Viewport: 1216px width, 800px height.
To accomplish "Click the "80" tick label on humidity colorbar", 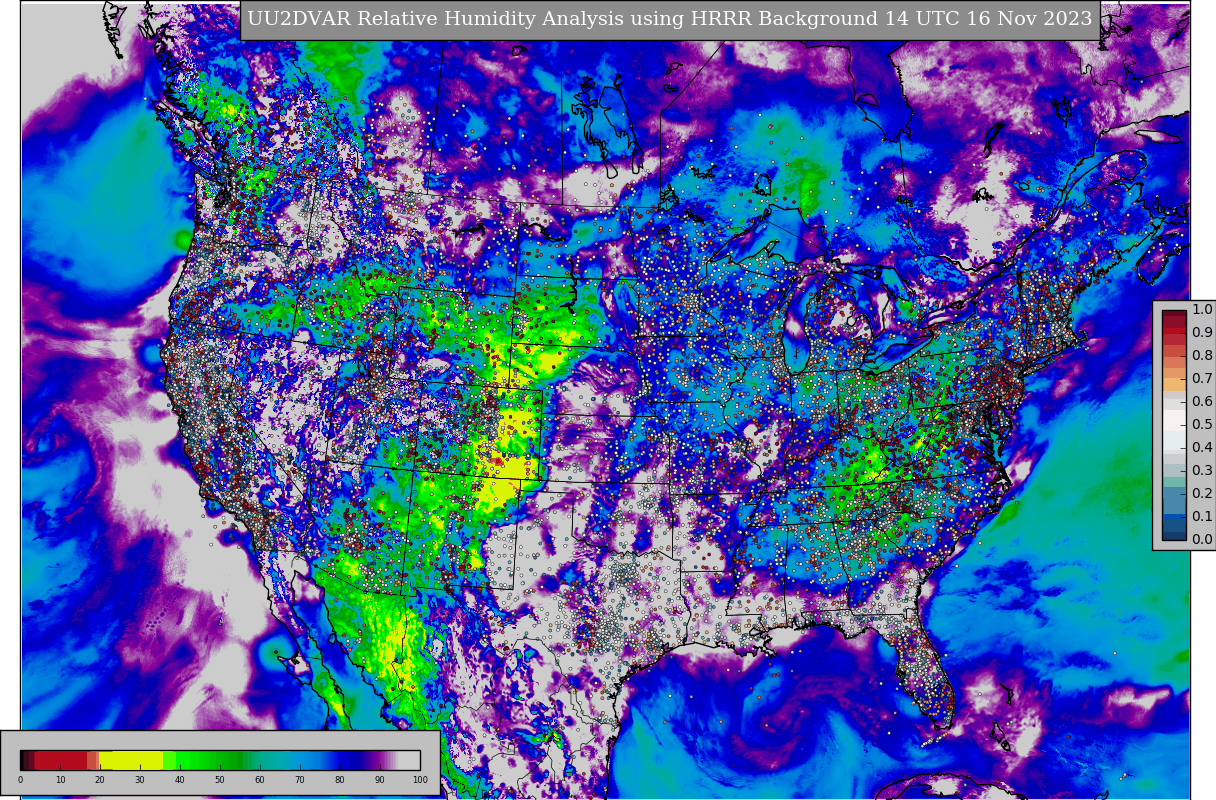I will click(340, 780).
